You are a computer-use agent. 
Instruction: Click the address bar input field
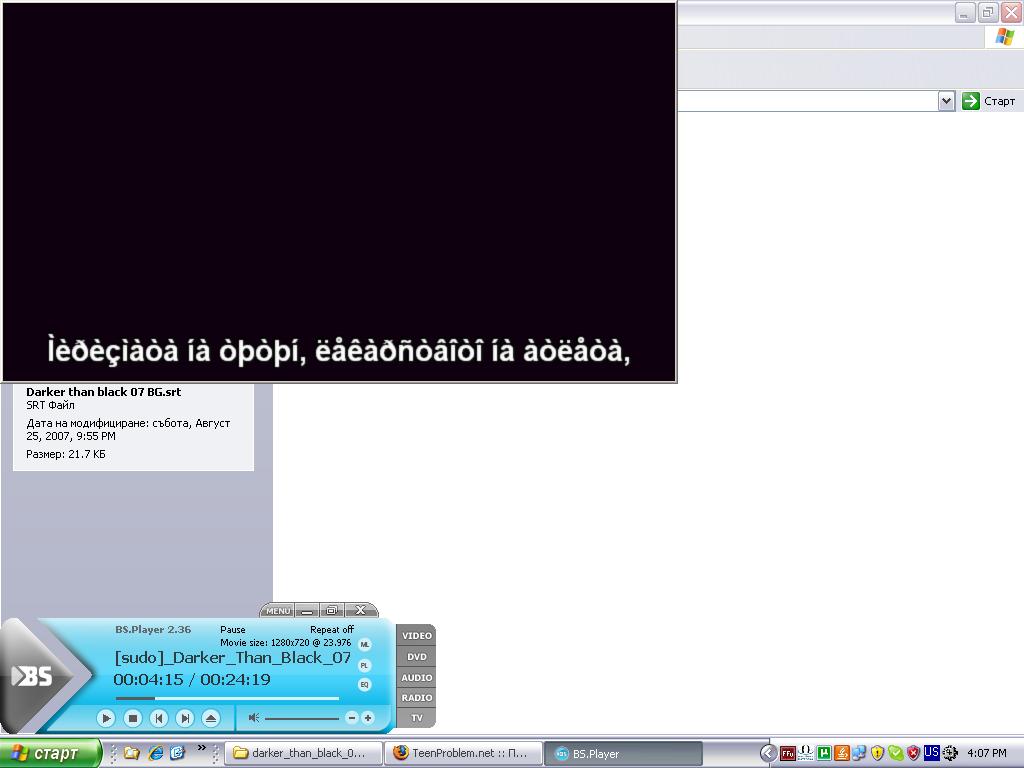[x=808, y=101]
